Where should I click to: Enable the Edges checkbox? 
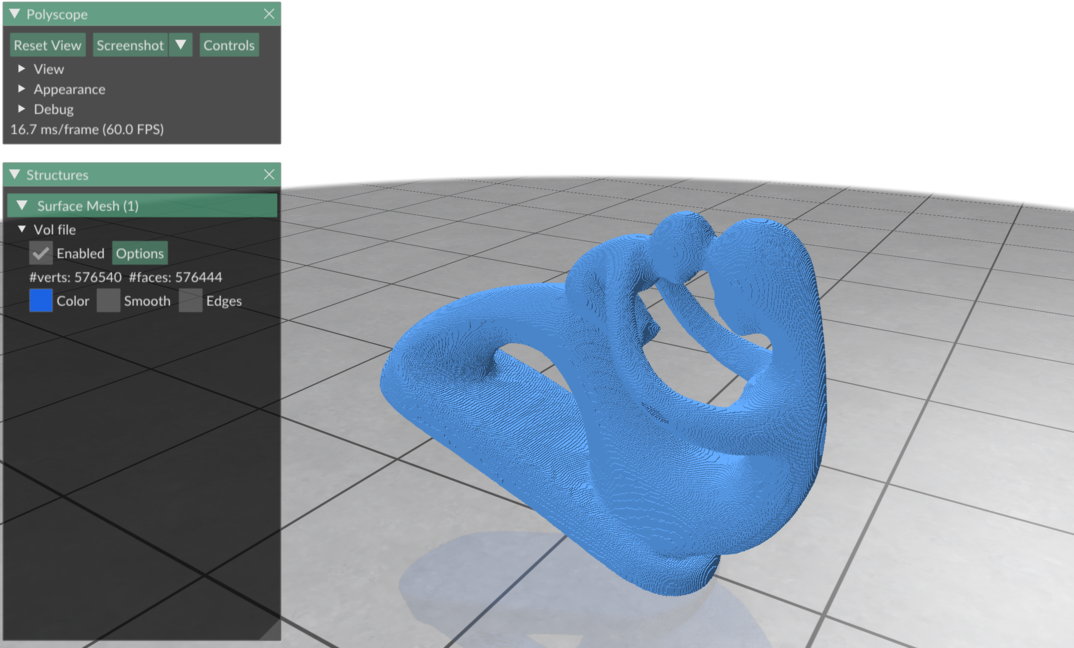pos(190,301)
